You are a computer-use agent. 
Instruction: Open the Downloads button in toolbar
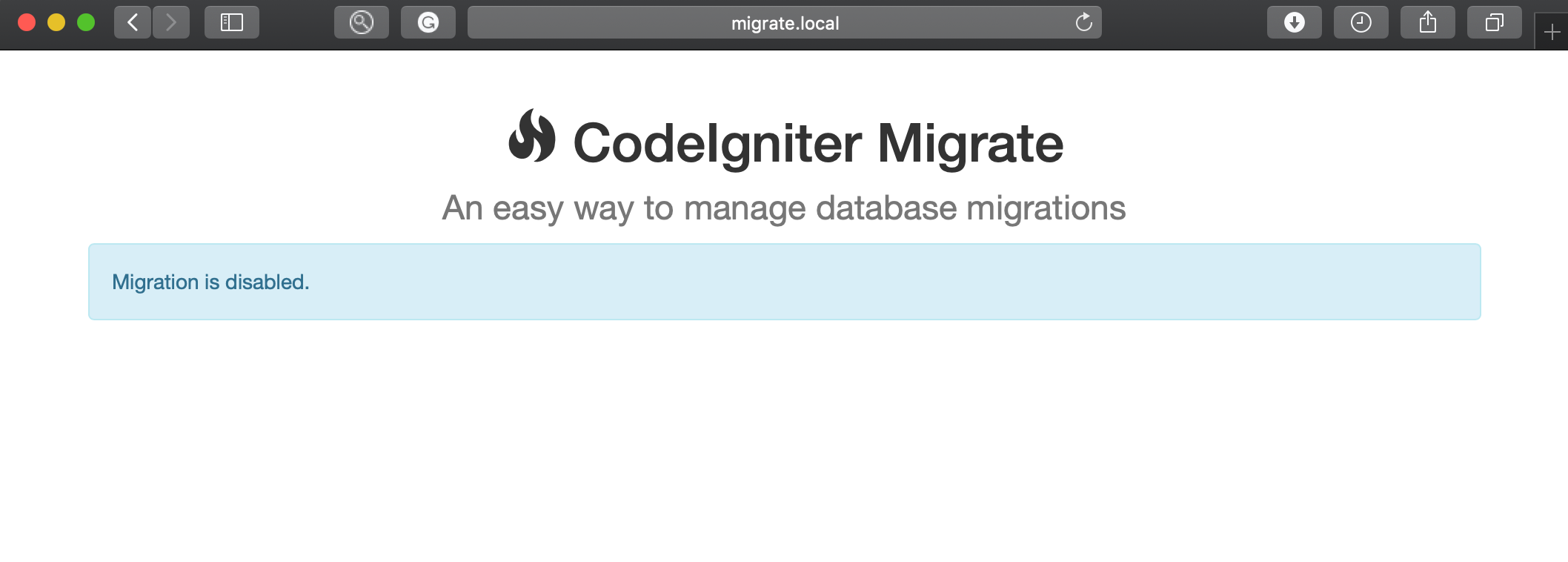pos(1294,22)
